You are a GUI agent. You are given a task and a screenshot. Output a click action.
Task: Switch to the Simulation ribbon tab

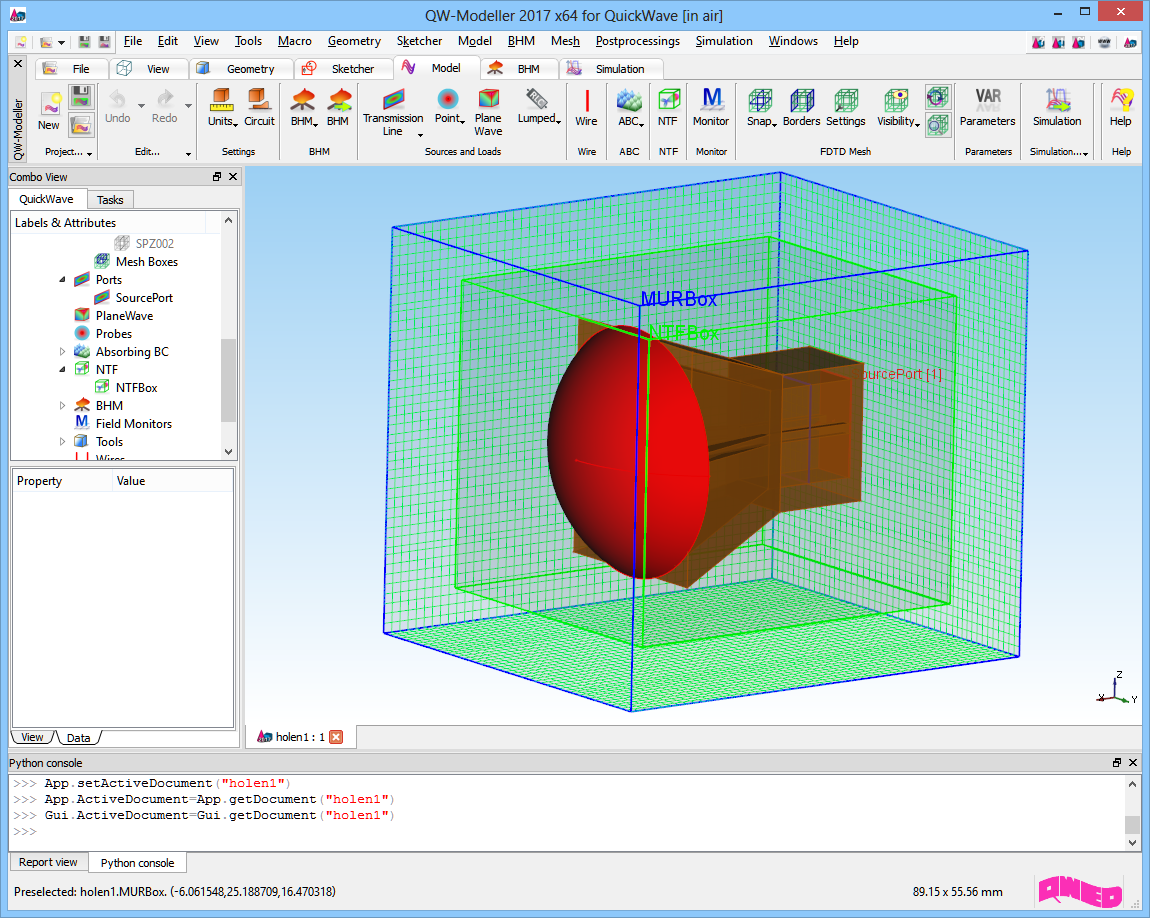[x=610, y=69]
